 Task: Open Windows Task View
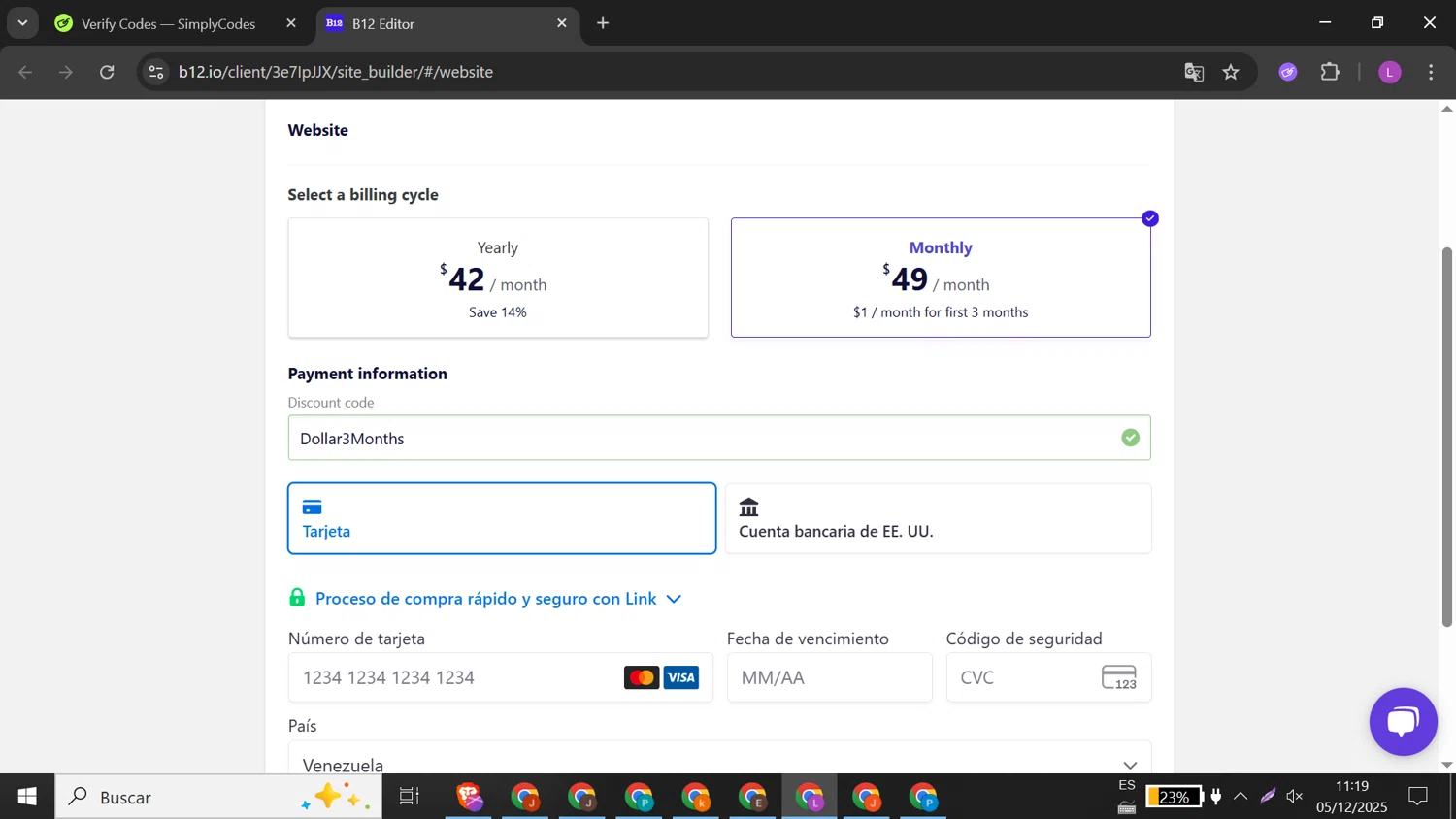pos(410,797)
